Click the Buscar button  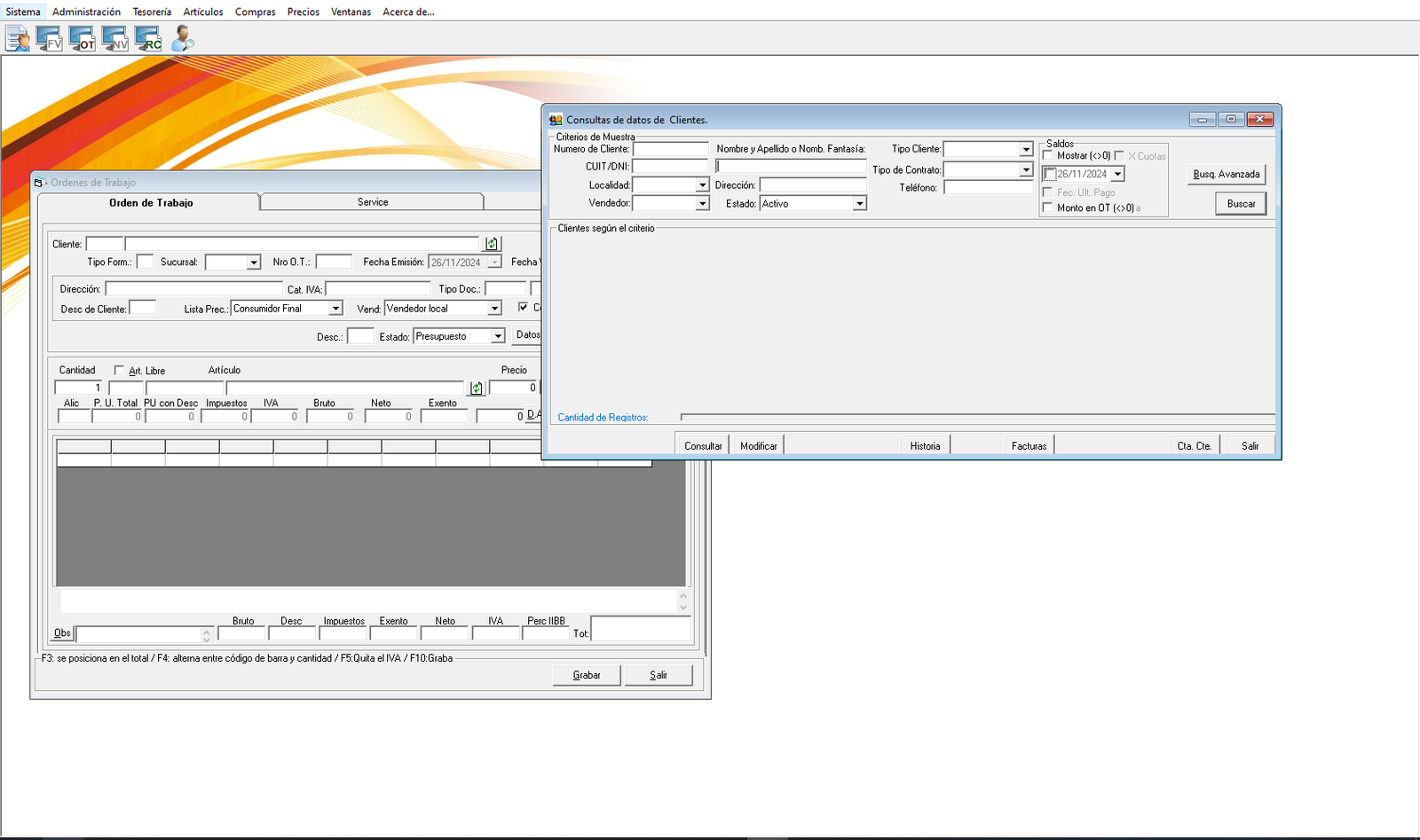[1241, 204]
